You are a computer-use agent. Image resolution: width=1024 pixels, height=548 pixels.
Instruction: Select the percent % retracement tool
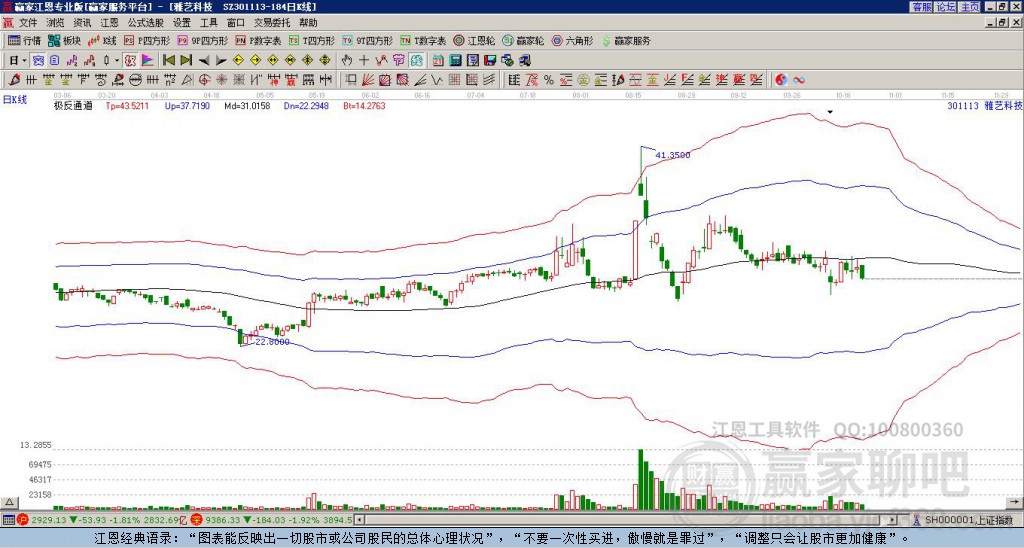point(549,80)
